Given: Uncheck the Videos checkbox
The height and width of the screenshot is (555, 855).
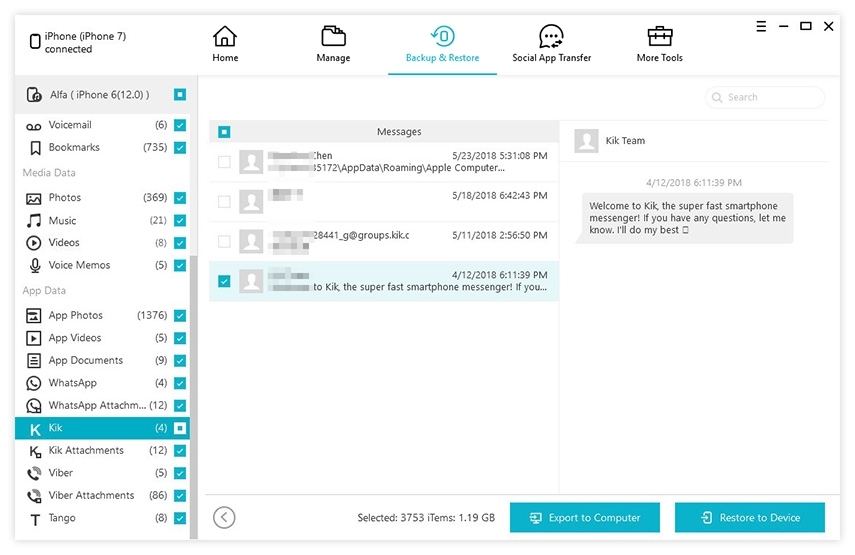Looking at the screenshot, I should [180, 243].
